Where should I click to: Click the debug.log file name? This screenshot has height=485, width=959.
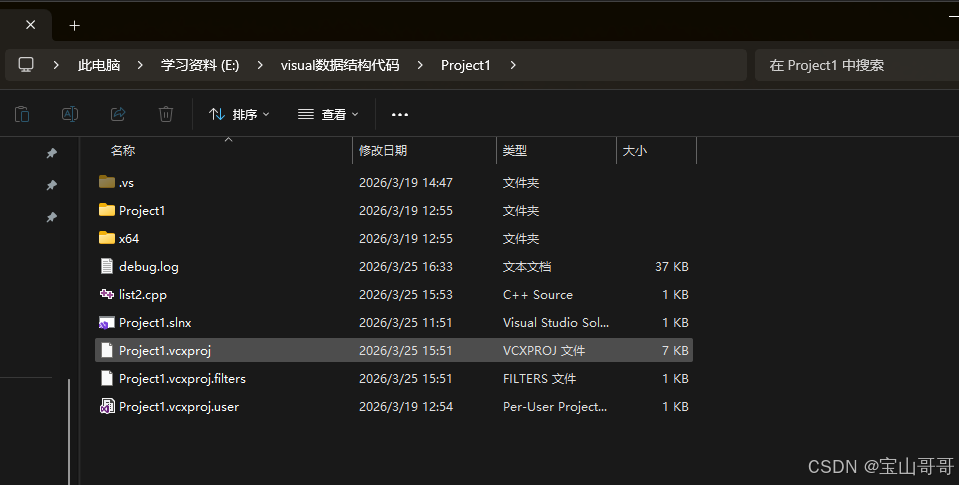click(149, 267)
